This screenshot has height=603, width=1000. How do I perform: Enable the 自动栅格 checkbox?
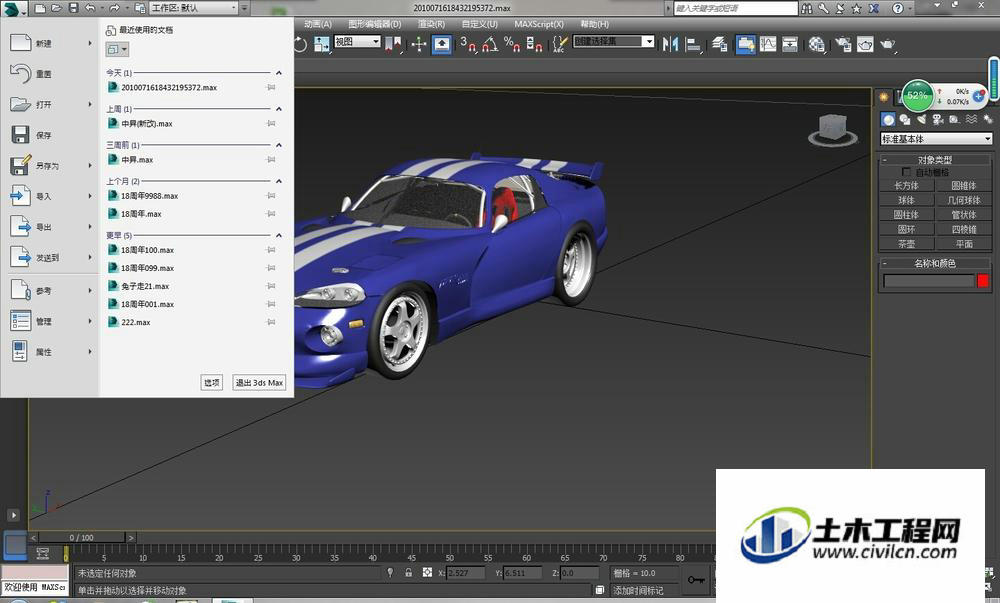pyautogui.click(x=906, y=172)
